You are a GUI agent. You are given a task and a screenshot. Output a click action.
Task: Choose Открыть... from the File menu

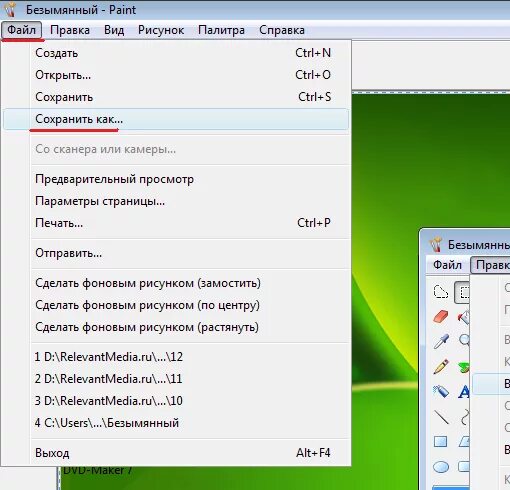pos(176,75)
